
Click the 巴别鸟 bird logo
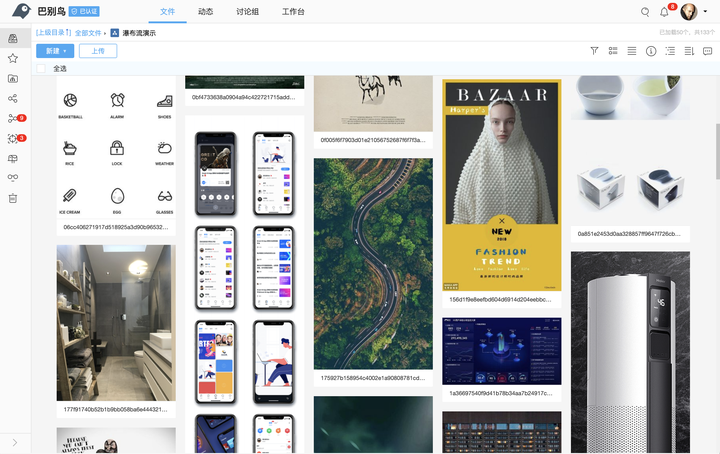tap(21, 11)
